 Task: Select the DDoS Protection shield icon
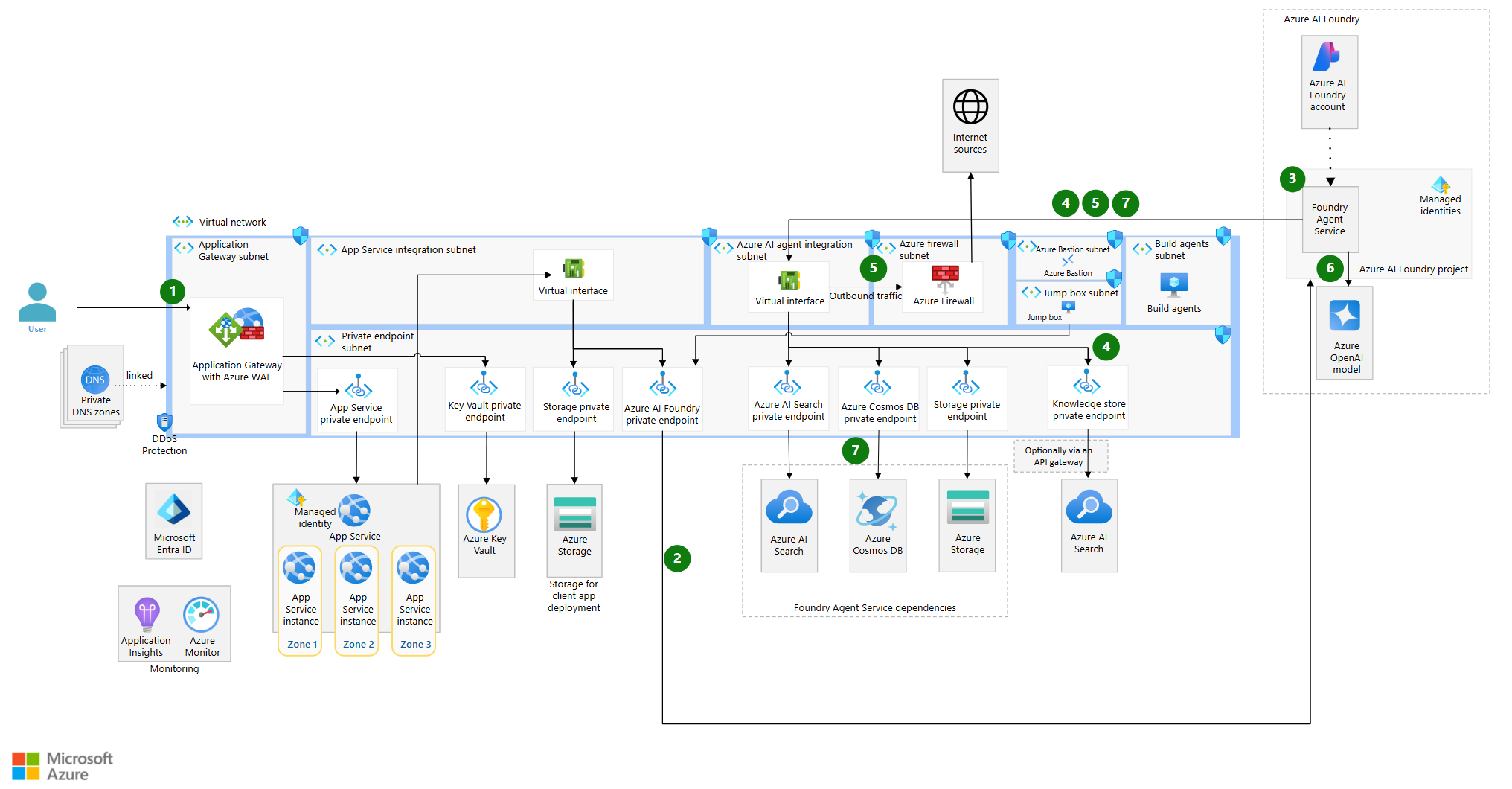coord(164,422)
